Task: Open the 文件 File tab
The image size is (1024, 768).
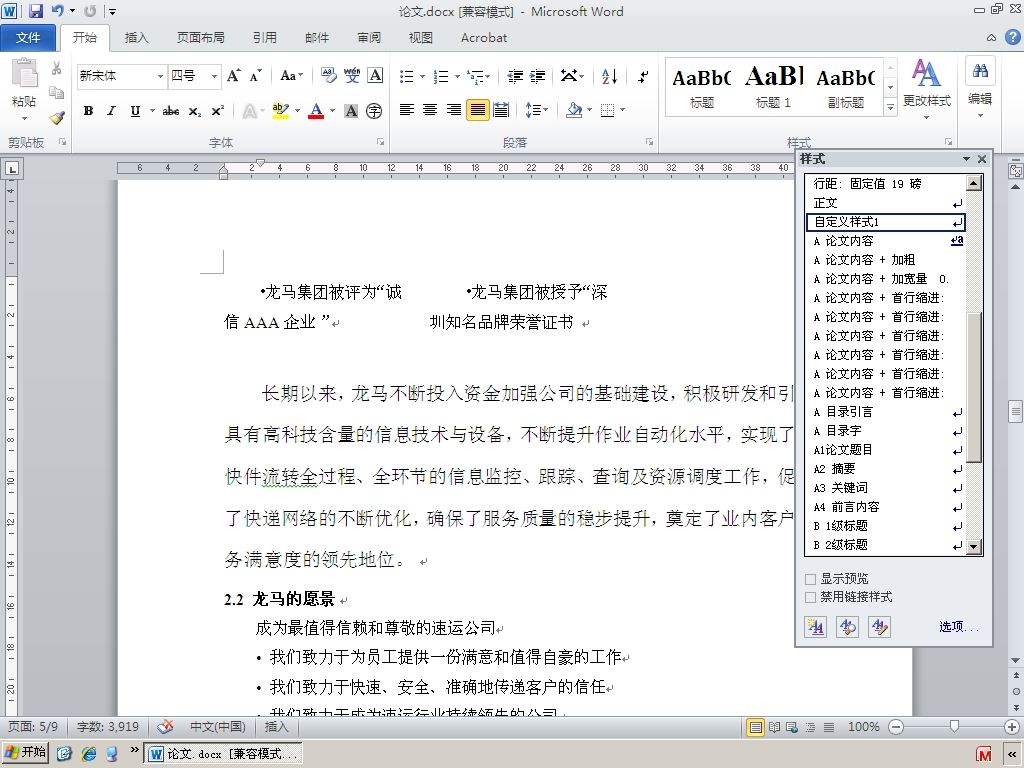Action: coord(28,38)
